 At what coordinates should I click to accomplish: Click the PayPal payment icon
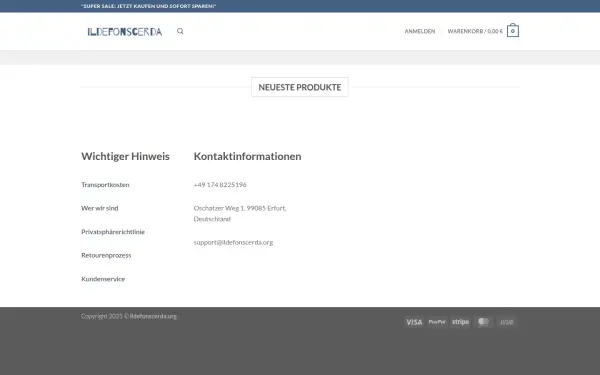(437, 322)
